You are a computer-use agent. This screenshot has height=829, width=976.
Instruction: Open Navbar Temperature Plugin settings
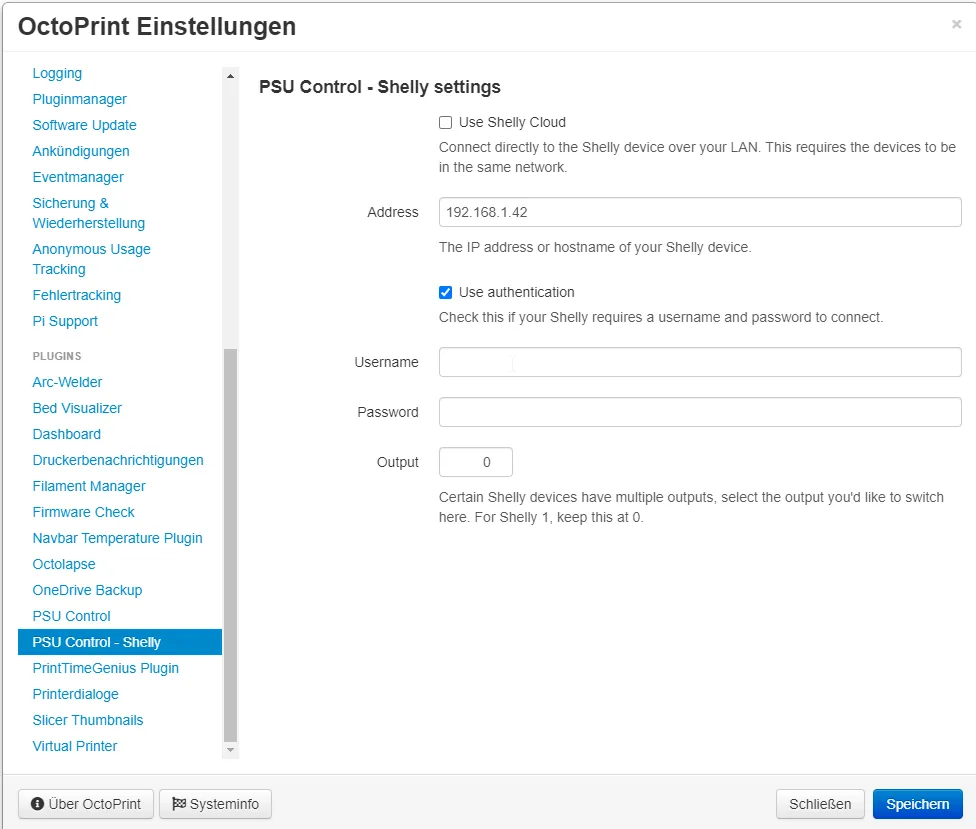118,538
